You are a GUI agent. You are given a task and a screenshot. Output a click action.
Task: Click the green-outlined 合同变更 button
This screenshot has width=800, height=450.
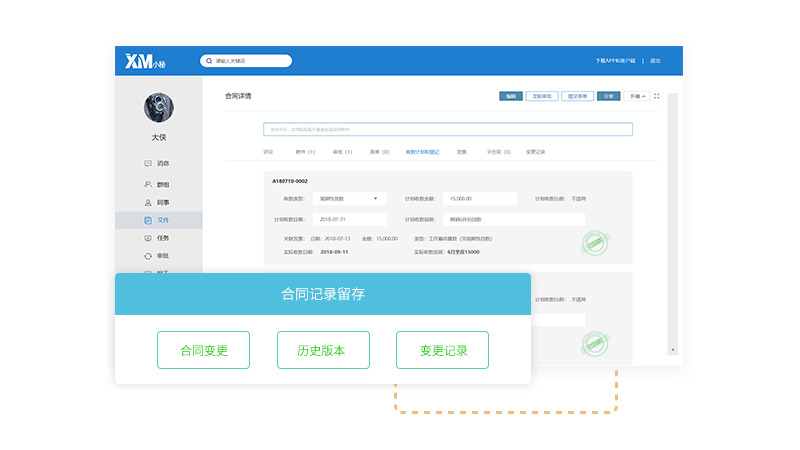(x=204, y=350)
